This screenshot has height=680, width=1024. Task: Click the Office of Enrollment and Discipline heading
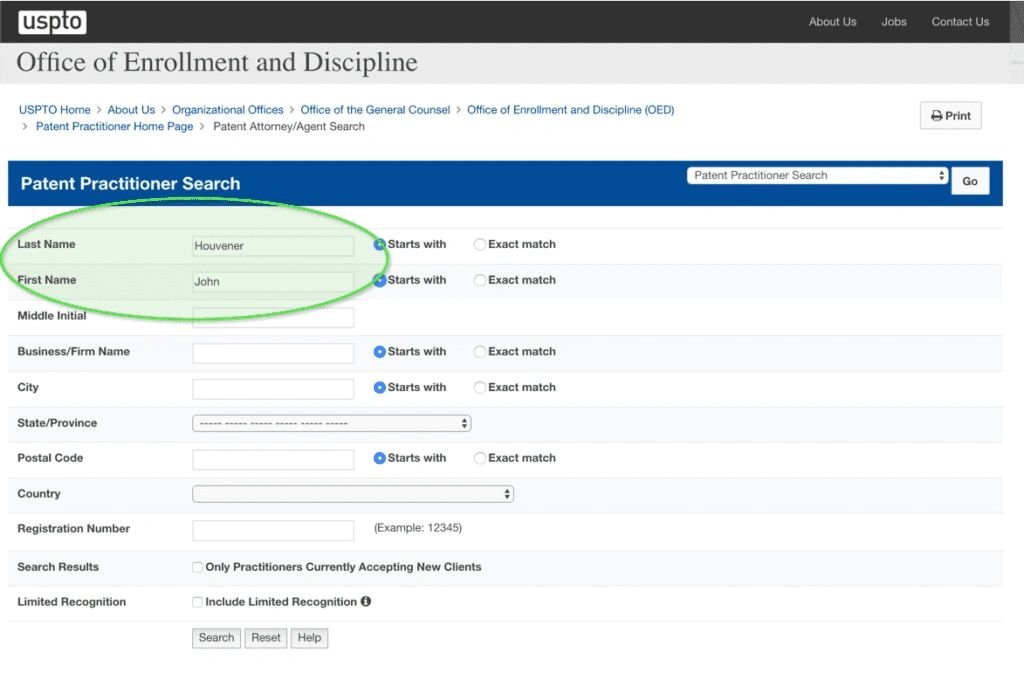pyautogui.click(x=217, y=62)
